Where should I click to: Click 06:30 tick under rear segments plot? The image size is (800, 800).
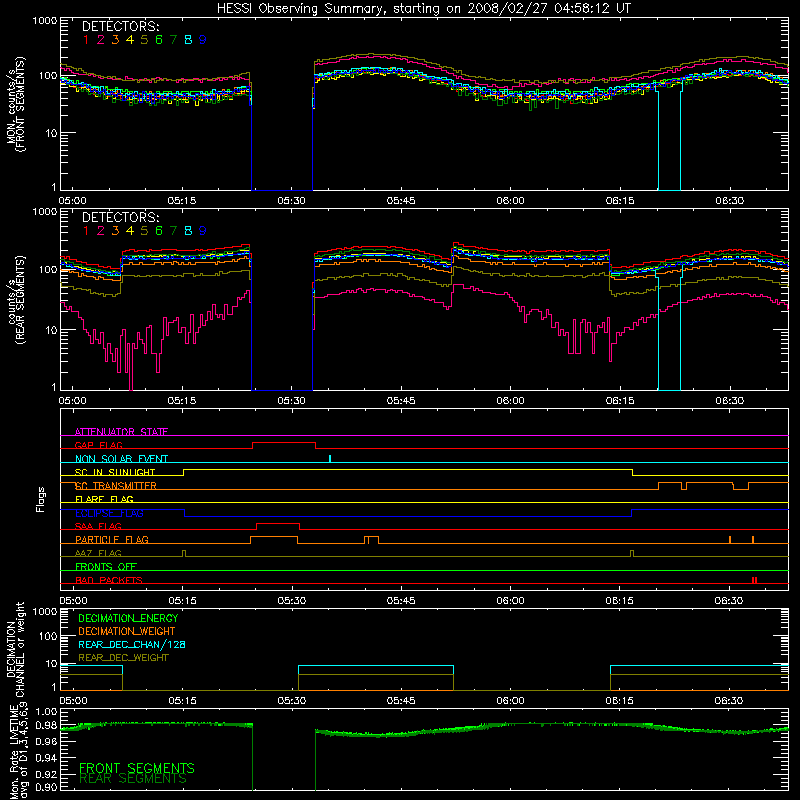[x=729, y=401]
